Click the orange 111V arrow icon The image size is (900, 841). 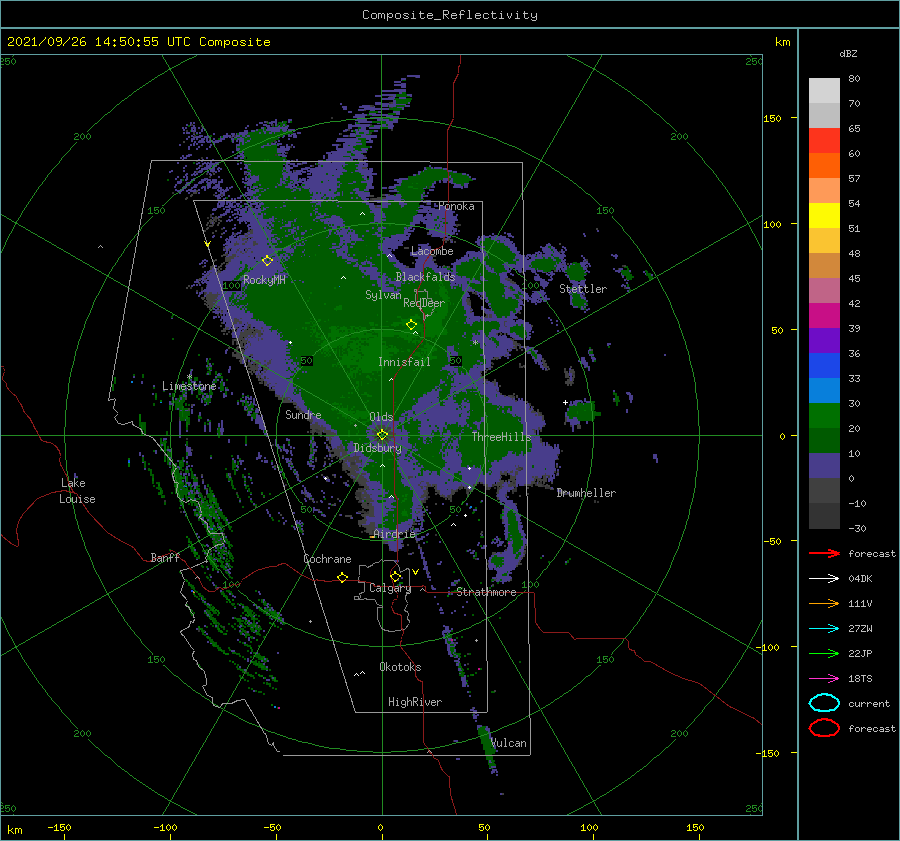coord(824,603)
